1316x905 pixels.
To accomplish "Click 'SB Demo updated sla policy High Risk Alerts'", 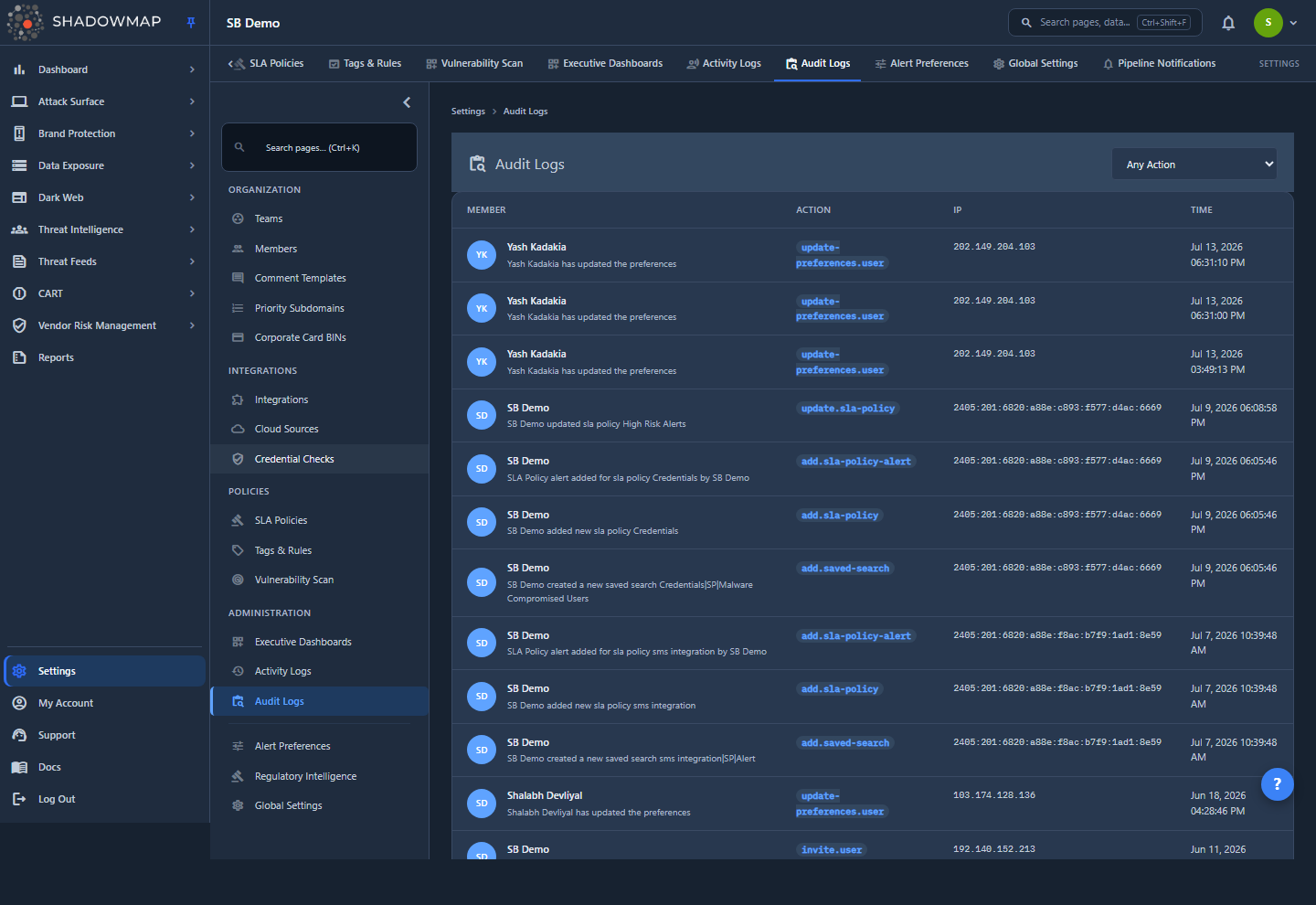I will point(597,424).
